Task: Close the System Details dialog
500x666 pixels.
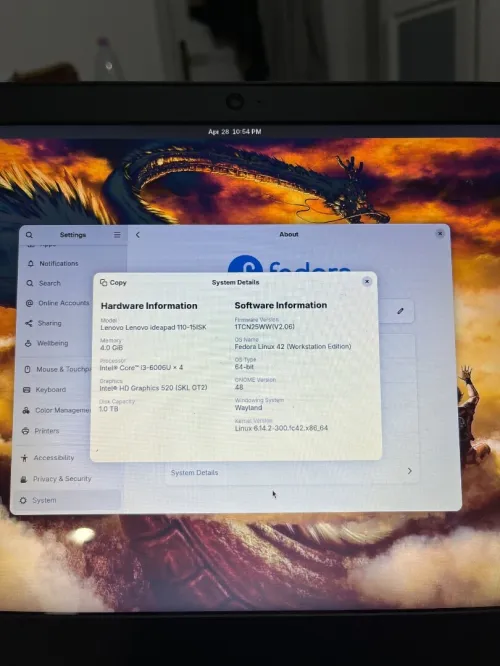Action: pos(367,282)
